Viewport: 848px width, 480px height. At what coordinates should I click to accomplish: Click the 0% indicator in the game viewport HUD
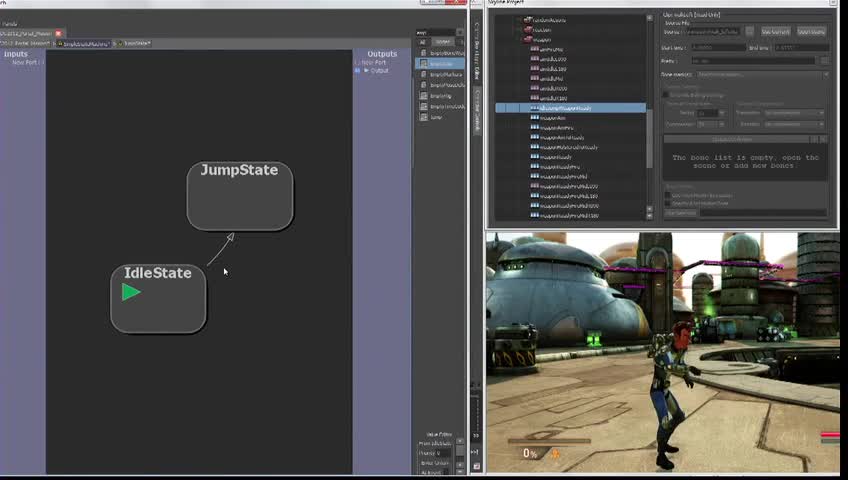point(530,454)
